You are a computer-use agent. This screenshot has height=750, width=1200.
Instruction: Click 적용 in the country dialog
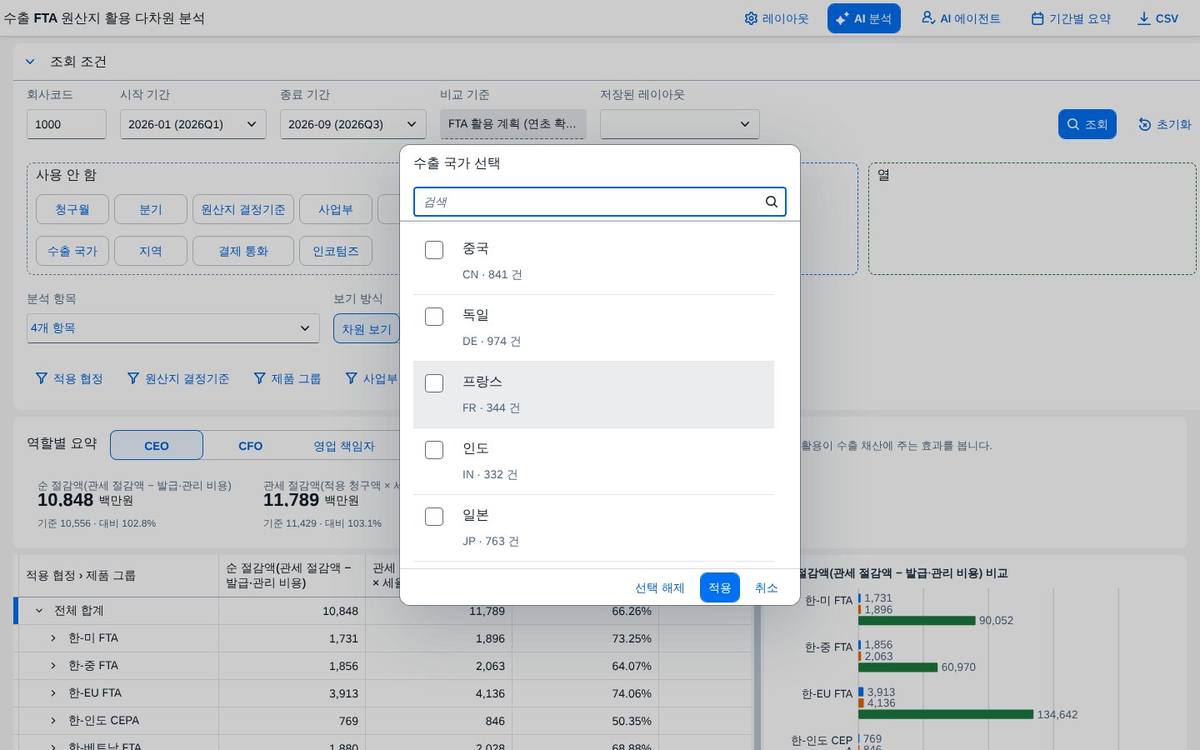pyautogui.click(x=720, y=588)
